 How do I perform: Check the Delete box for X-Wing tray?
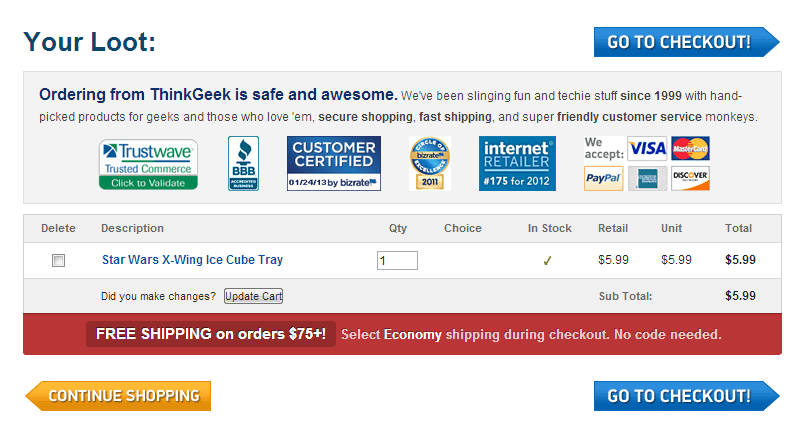[x=58, y=260]
